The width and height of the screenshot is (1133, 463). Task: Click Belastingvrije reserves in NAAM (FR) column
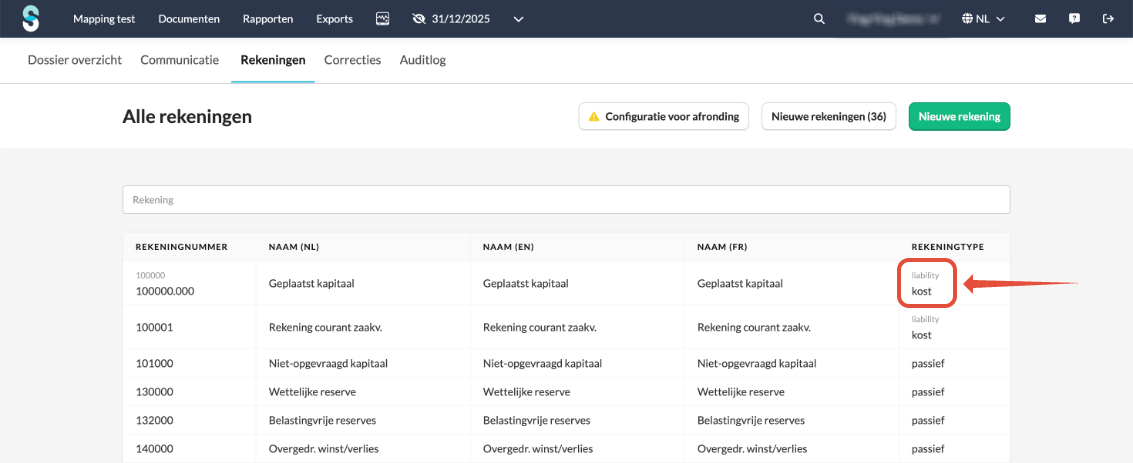point(751,420)
